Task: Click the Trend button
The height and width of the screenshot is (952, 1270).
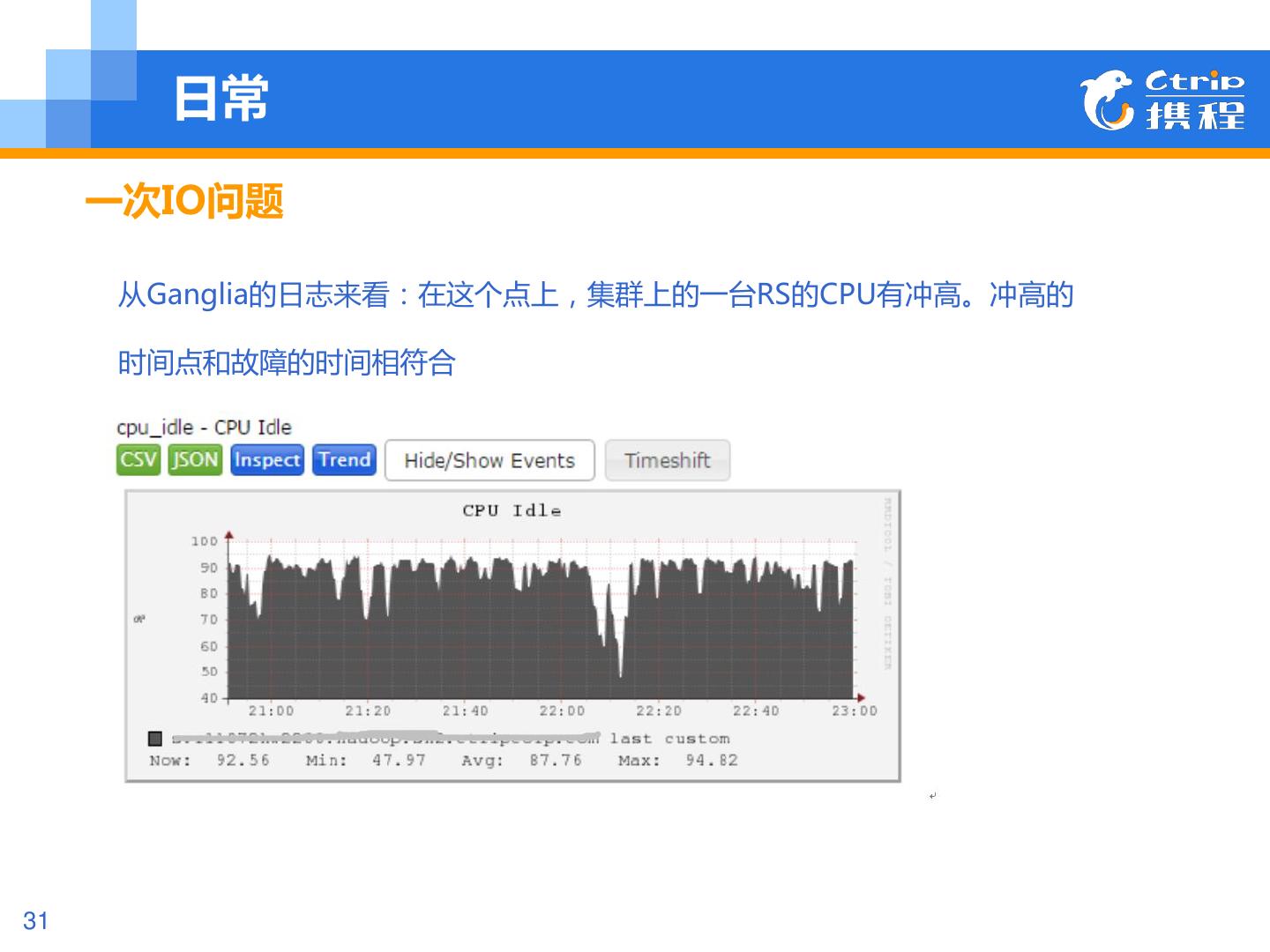Action: [x=345, y=459]
